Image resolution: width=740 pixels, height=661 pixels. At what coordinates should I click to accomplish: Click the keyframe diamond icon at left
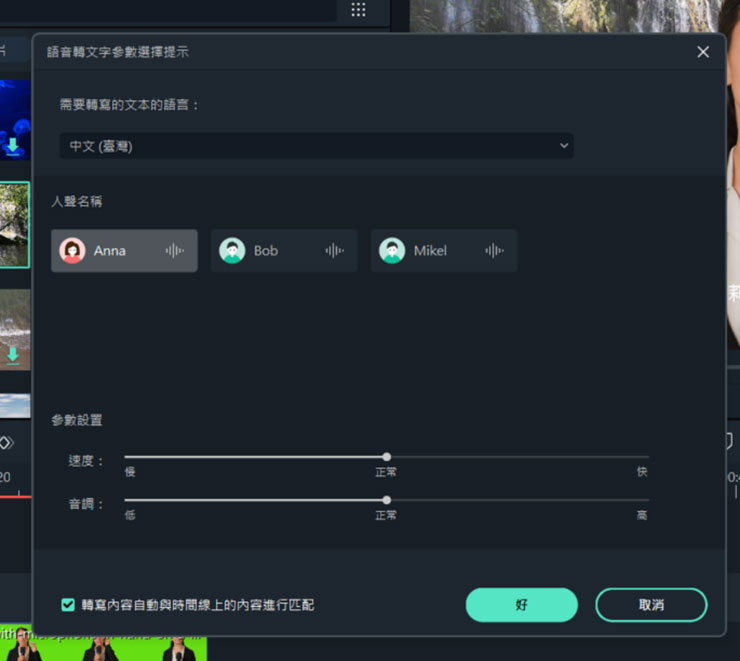point(6,442)
